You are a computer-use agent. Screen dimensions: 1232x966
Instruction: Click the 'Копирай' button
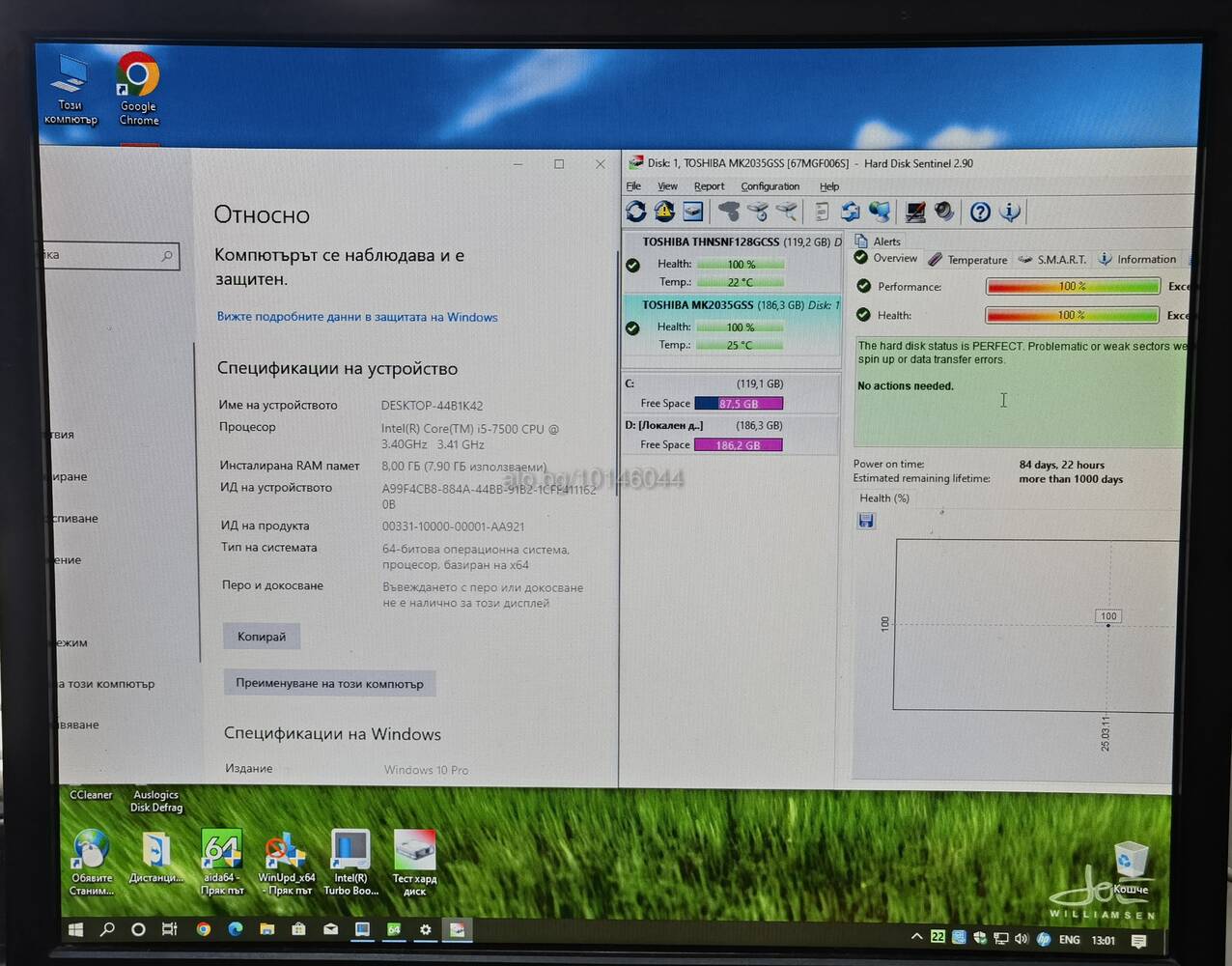pos(262,637)
